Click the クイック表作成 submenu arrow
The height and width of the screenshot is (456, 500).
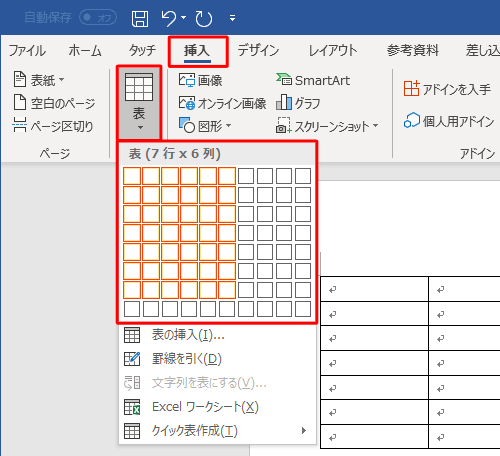[304, 430]
